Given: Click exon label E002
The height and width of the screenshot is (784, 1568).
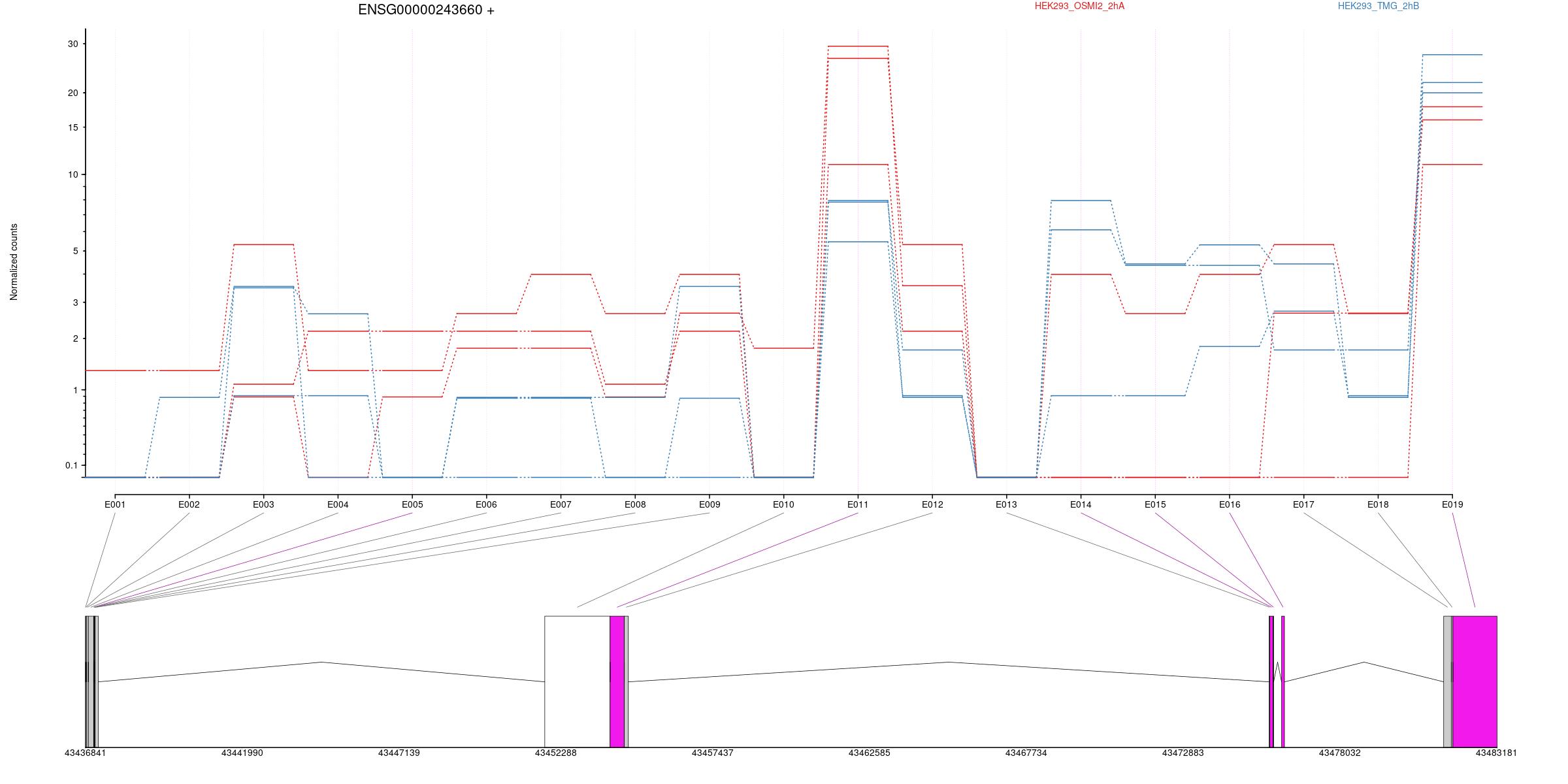Looking at the screenshot, I should 189,504.
